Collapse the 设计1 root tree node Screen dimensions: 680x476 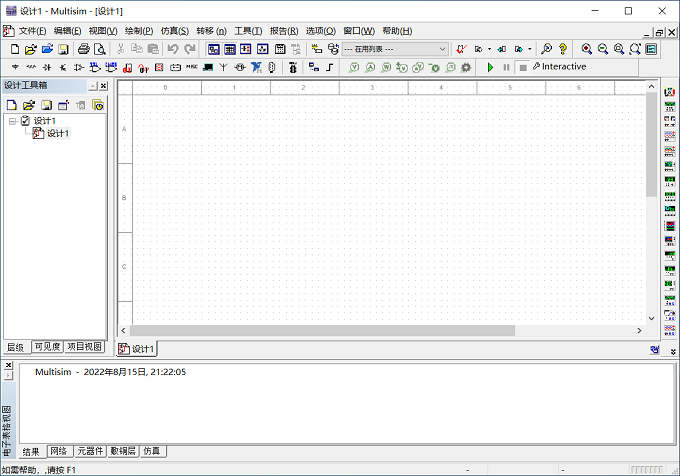(x=13, y=121)
